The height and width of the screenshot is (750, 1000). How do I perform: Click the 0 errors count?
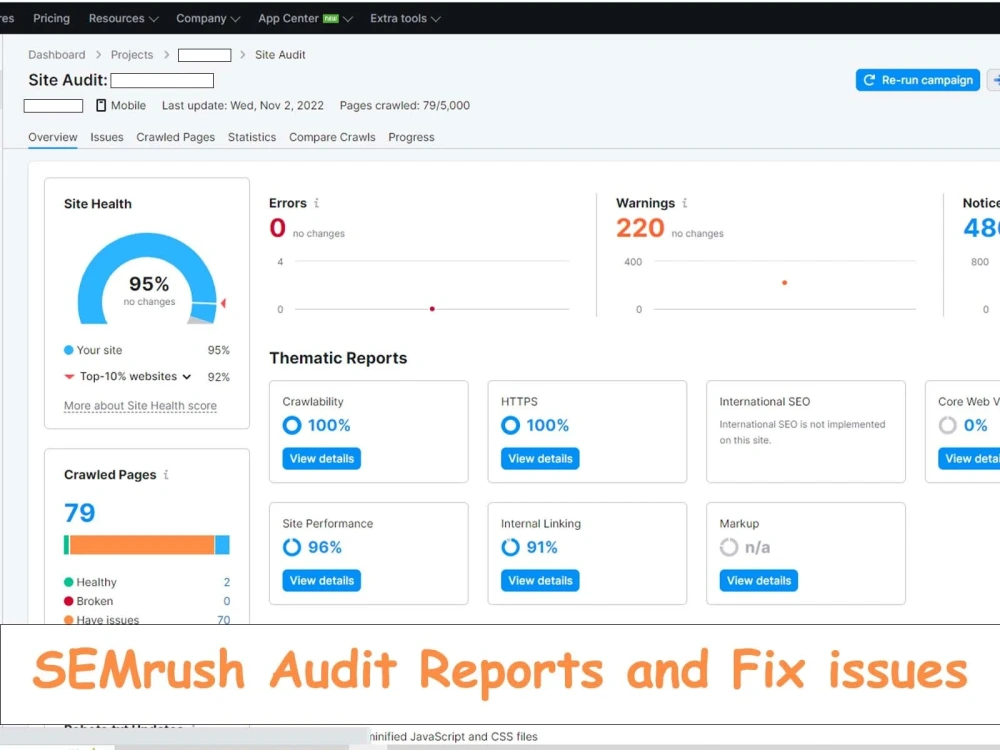coord(277,228)
